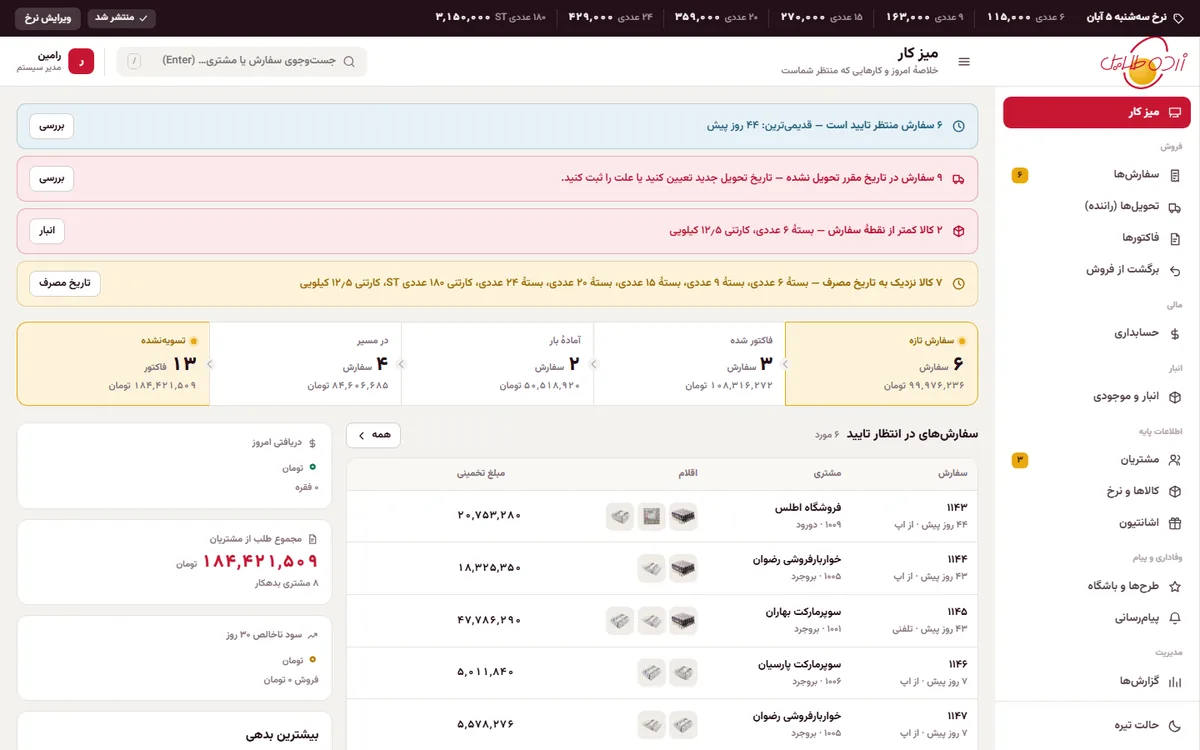The width and height of the screenshot is (1200, 750).
Task: Open the سود ناخالص ۳۰ روز card
Action: point(174,658)
